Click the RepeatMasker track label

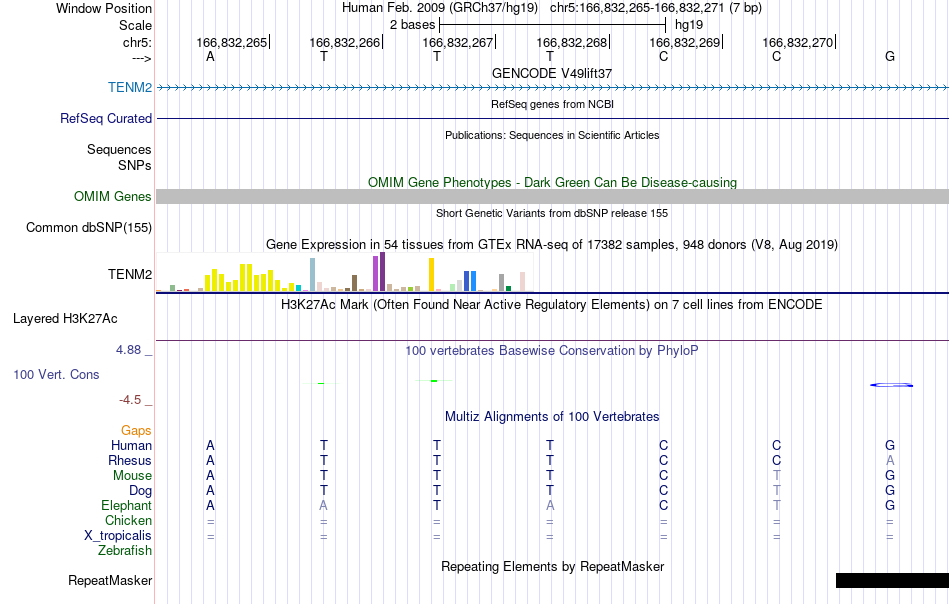pyautogui.click(x=110, y=580)
